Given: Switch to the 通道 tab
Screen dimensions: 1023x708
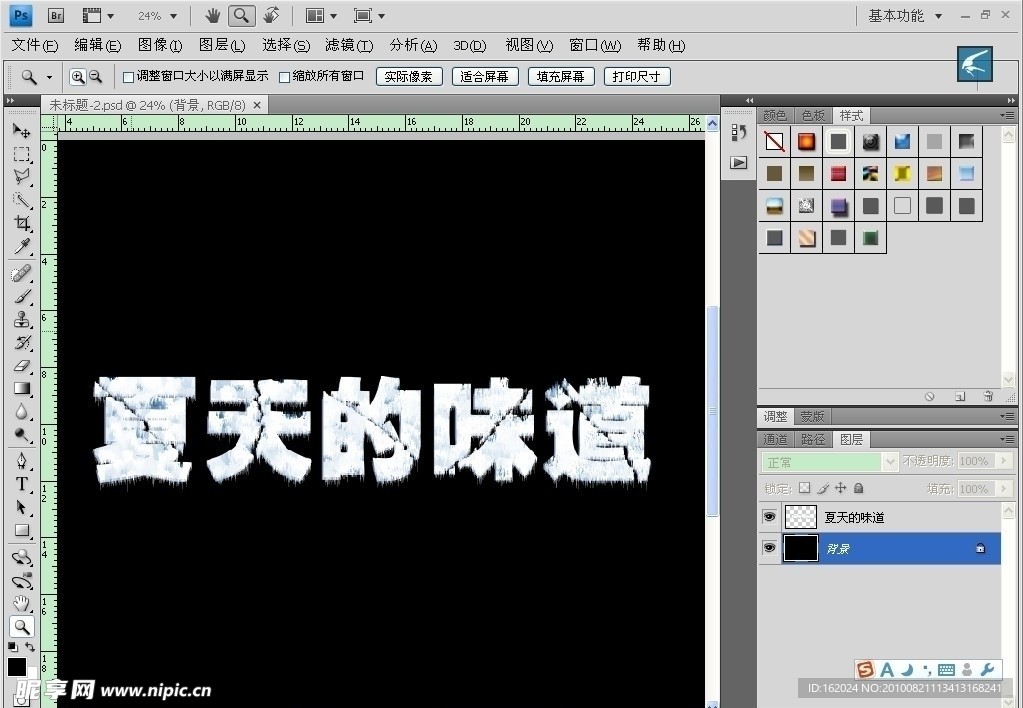Looking at the screenshot, I should pyautogui.click(x=775, y=439).
